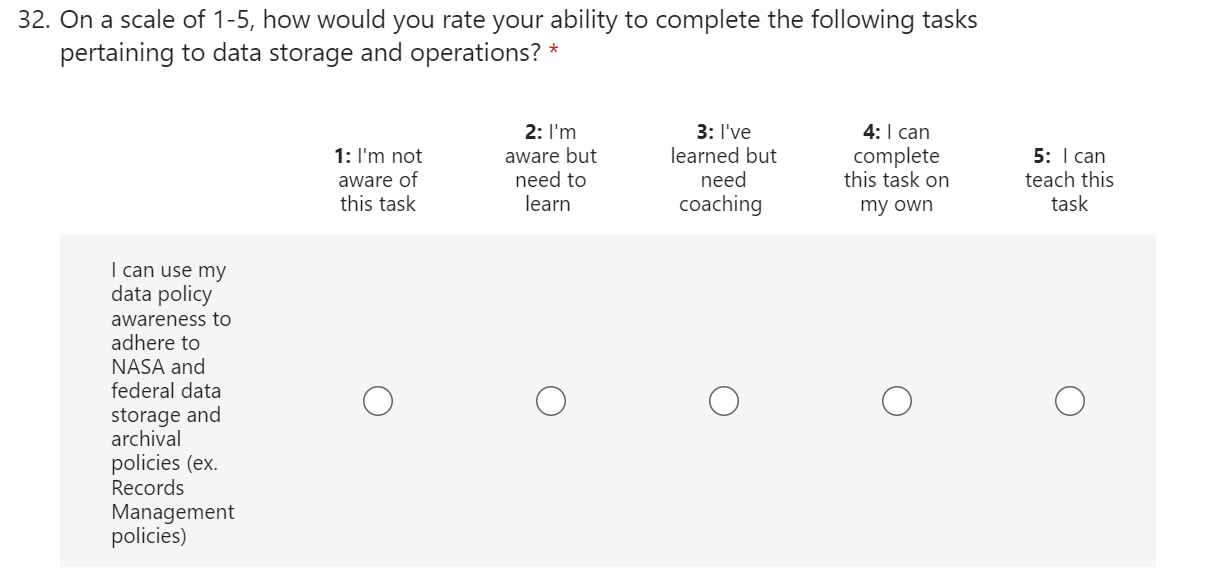Click "I can use my data policy" statement text

click(x=168, y=282)
